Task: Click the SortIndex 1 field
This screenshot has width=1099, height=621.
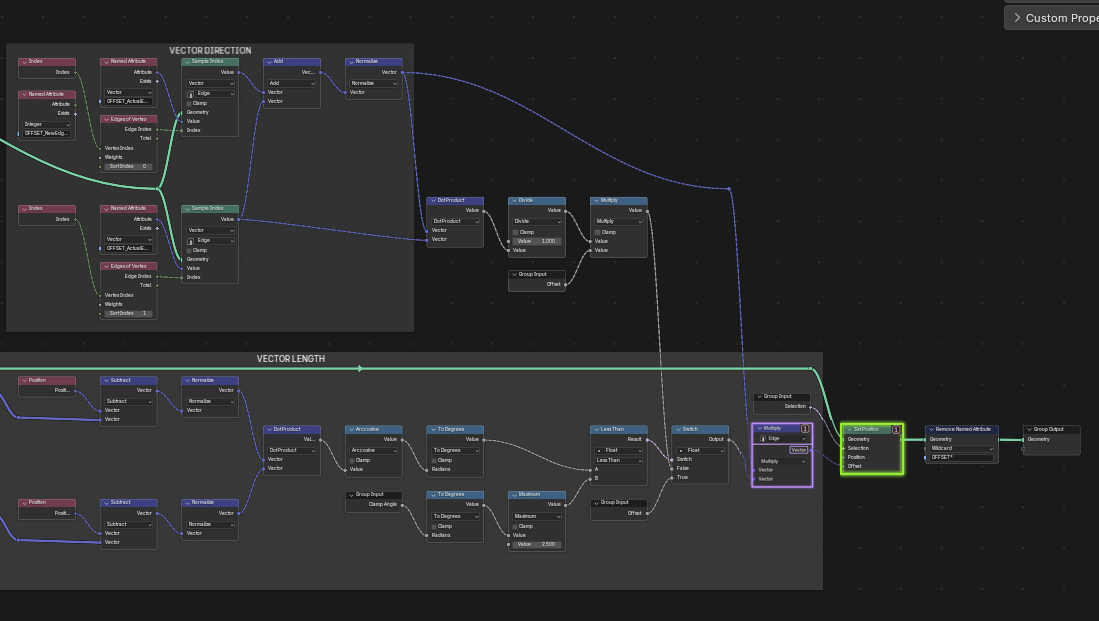Action: (x=128, y=313)
